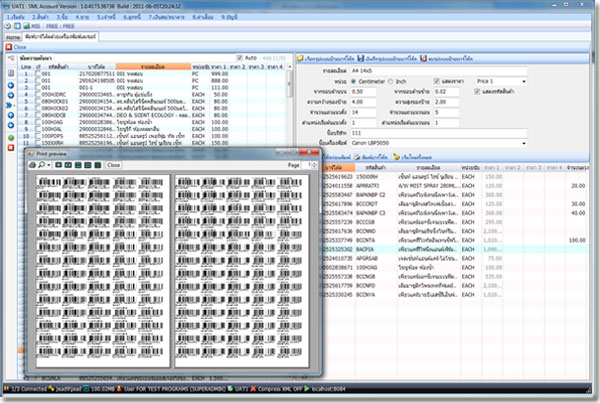The width and height of the screenshot is (600, 403).
Task: Select the Centimeter radio button
Action: (353, 82)
